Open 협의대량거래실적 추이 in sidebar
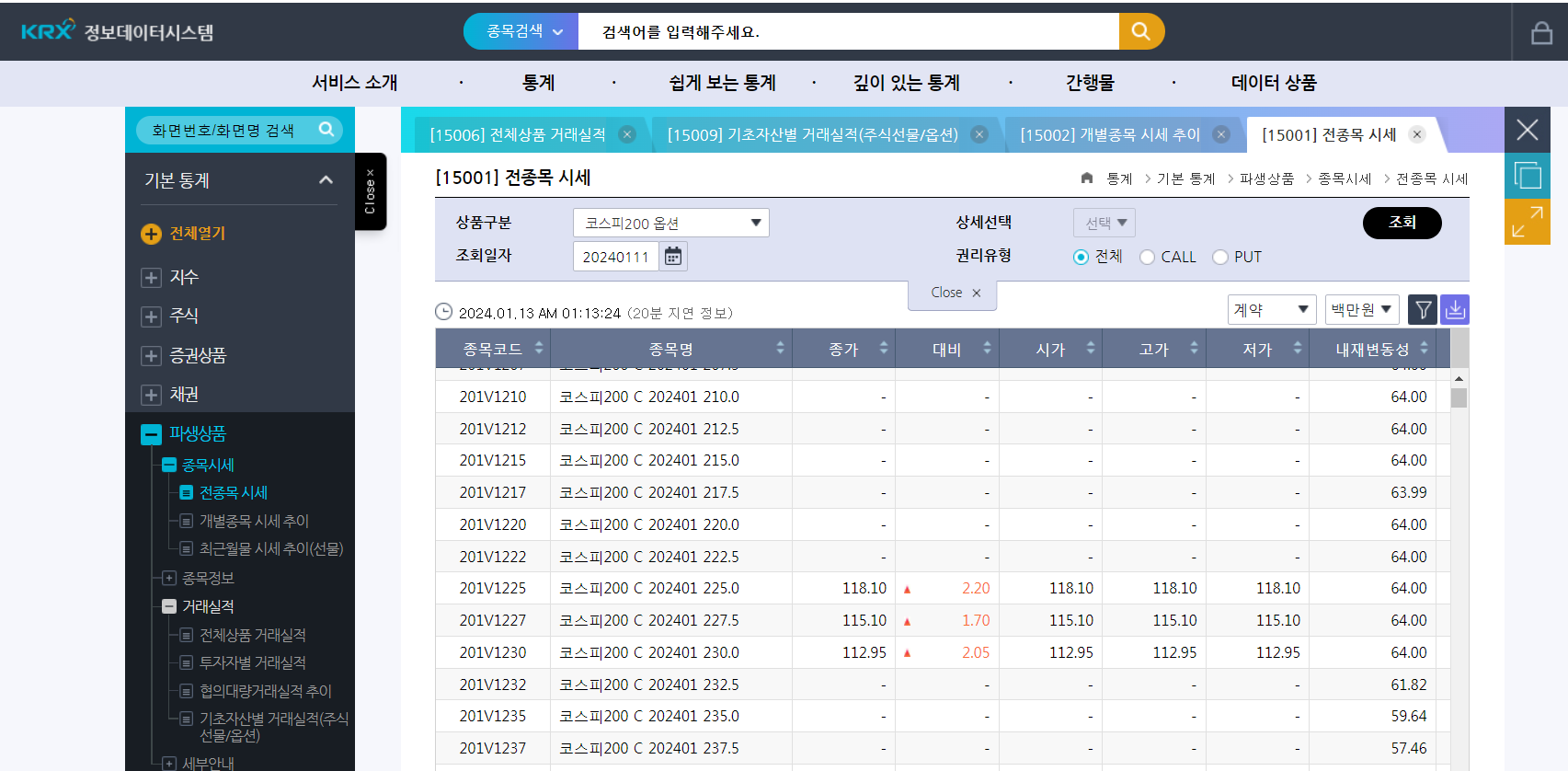Screen dimensions: 1568x771 (x=266, y=691)
